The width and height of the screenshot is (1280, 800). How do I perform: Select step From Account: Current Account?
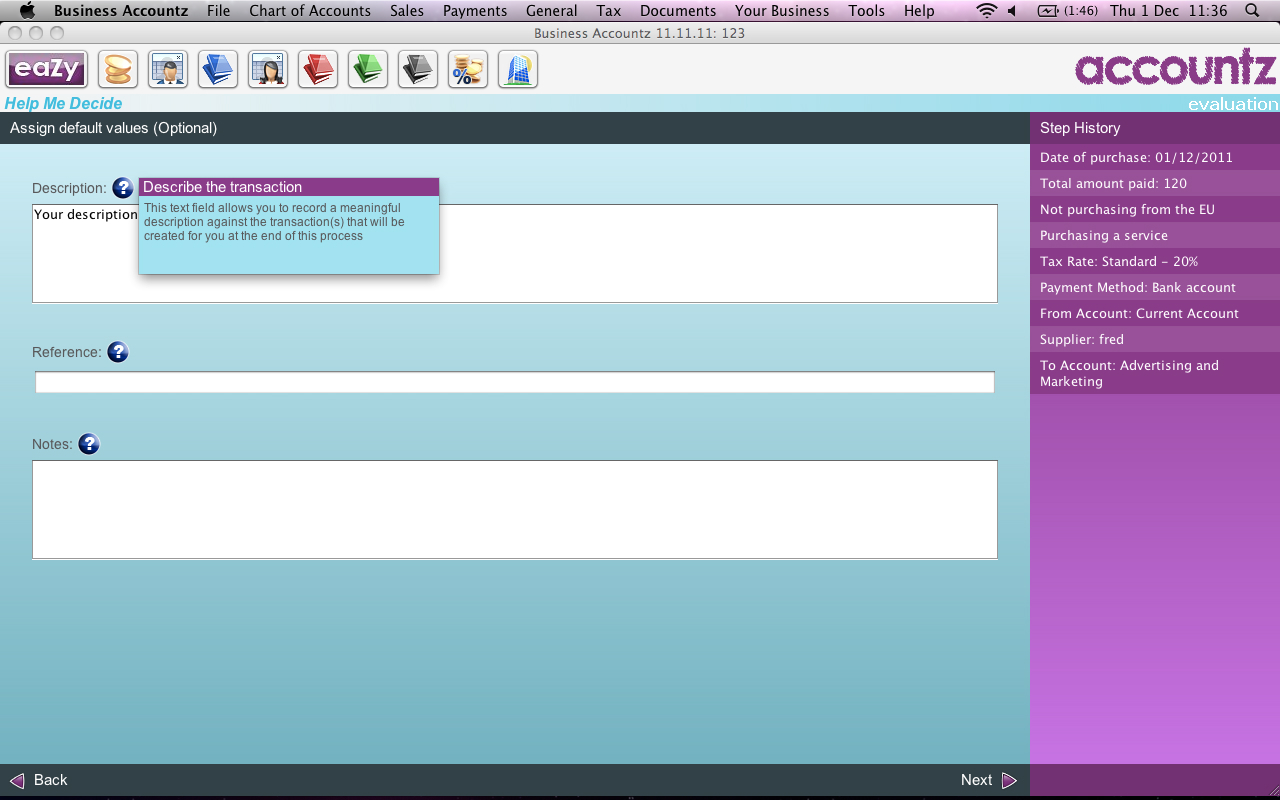[1155, 313]
